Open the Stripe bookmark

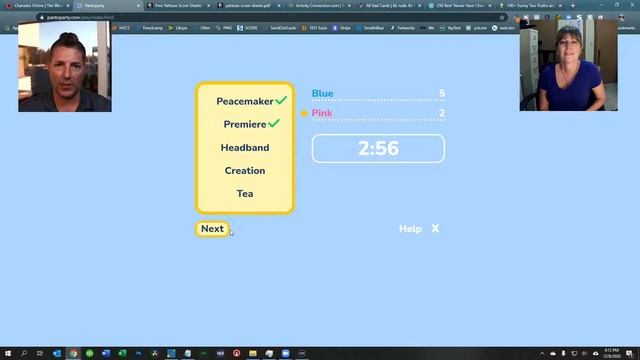[342, 28]
